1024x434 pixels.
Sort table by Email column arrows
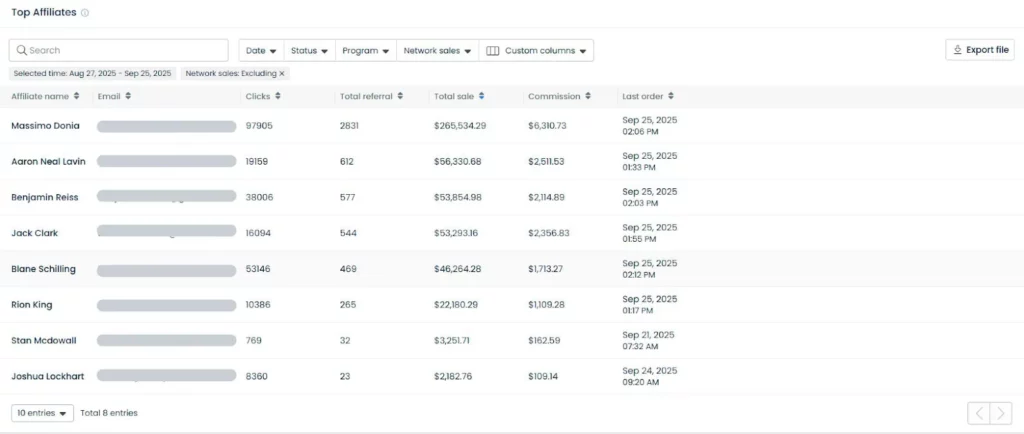point(128,97)
